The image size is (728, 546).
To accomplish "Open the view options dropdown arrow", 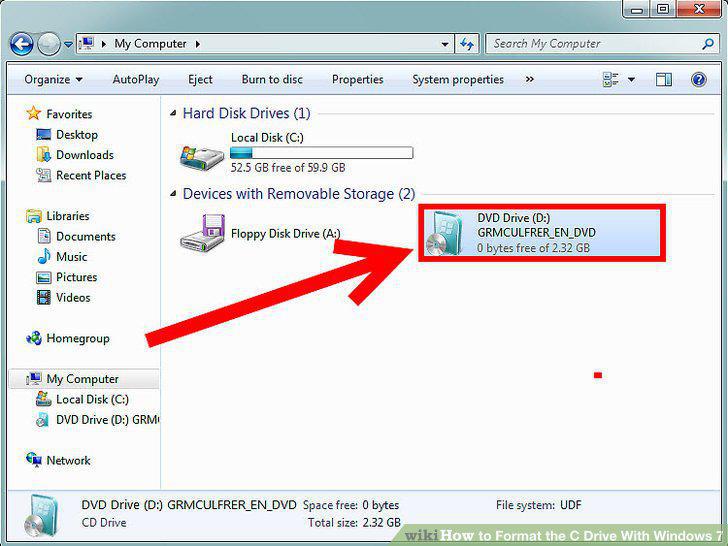I will 631,80.
